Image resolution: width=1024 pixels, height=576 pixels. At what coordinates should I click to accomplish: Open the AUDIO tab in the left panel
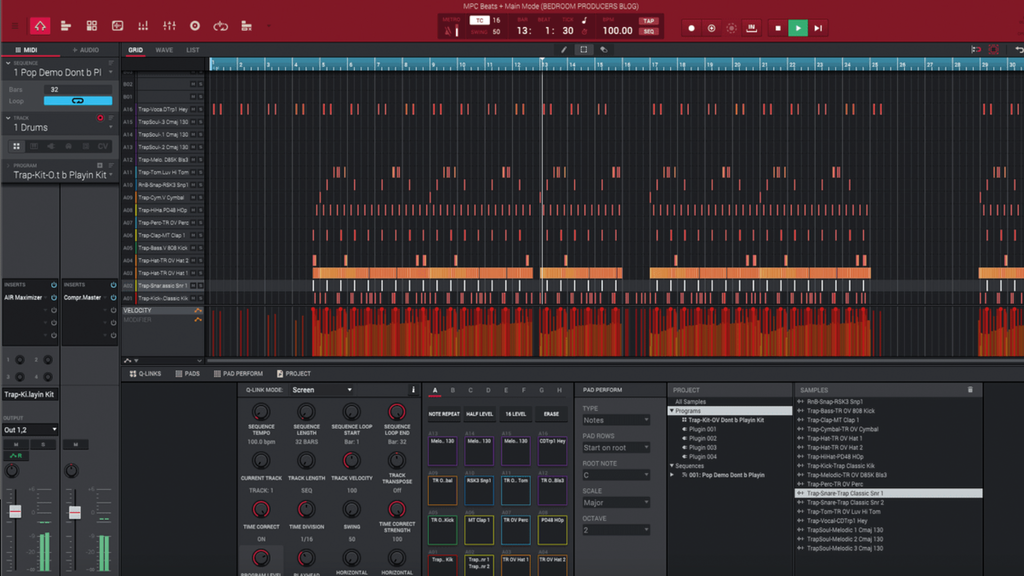pyautogui.click(x=89, y=50)
